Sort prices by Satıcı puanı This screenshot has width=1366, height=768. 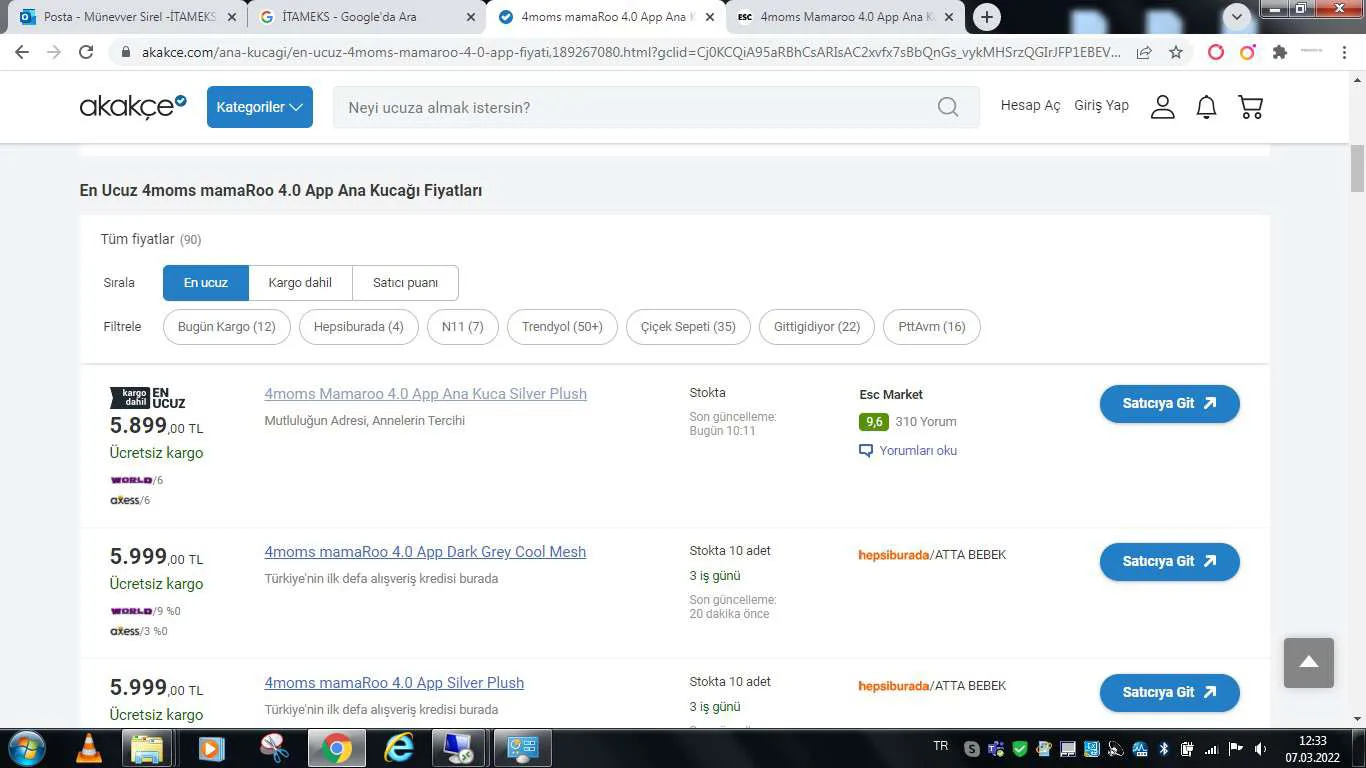(405, 283)
